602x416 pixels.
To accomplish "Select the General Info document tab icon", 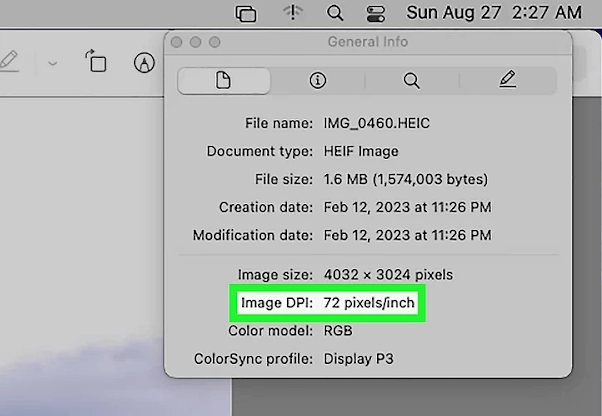I will pyautogui.click(x=223, y=81).
